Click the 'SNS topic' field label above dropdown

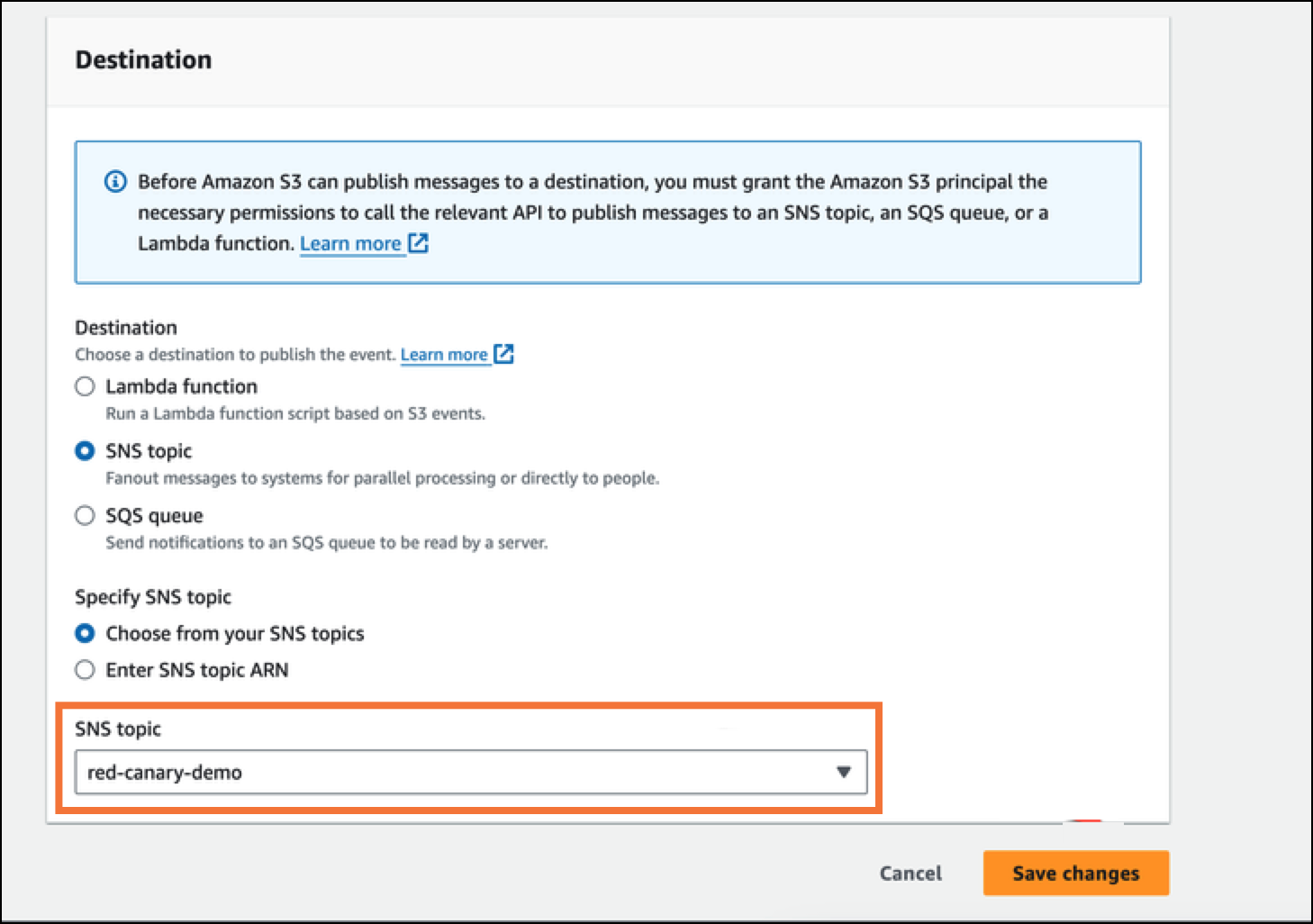coord(118,729)
